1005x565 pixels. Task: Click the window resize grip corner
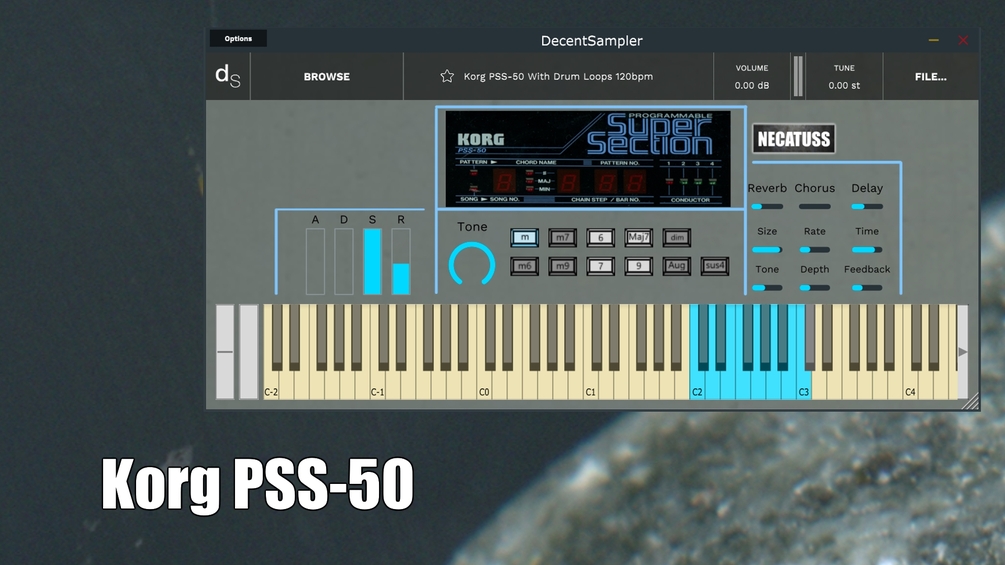click(x=970, y=401)
